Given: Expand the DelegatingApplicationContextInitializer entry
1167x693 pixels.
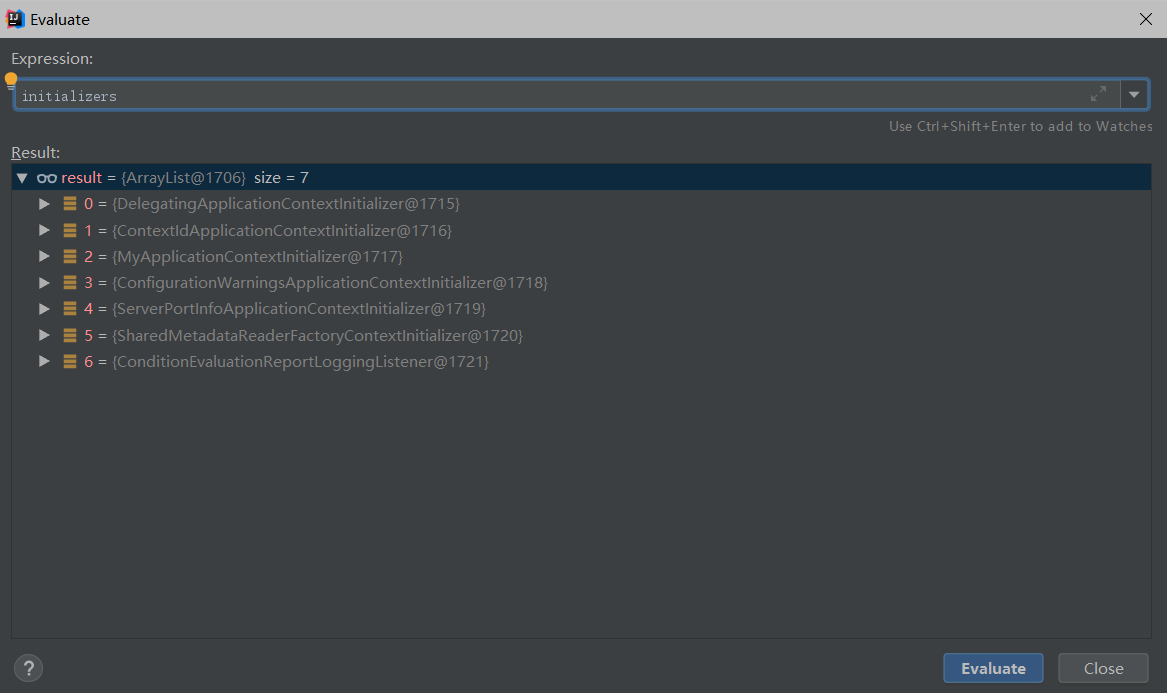Looking at the screenshot, I should (x=44, y=203).
